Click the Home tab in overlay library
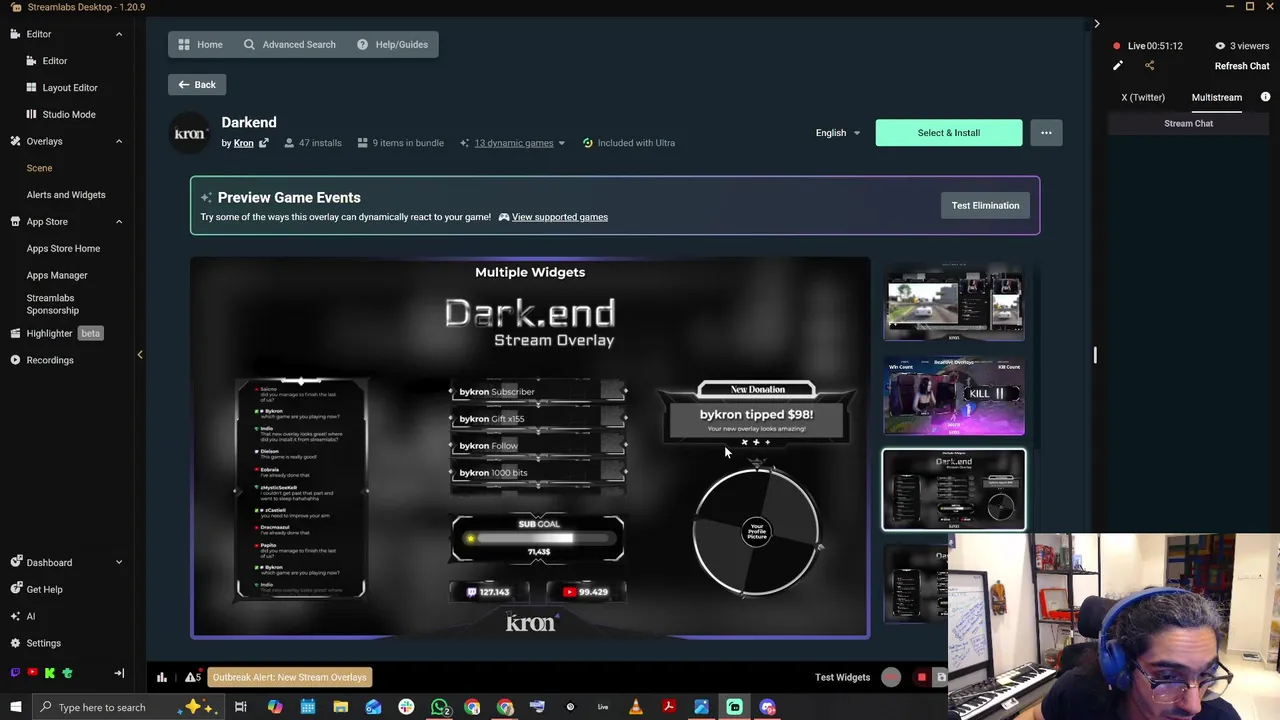The image size is (1280, 720). tap(200, 44)
